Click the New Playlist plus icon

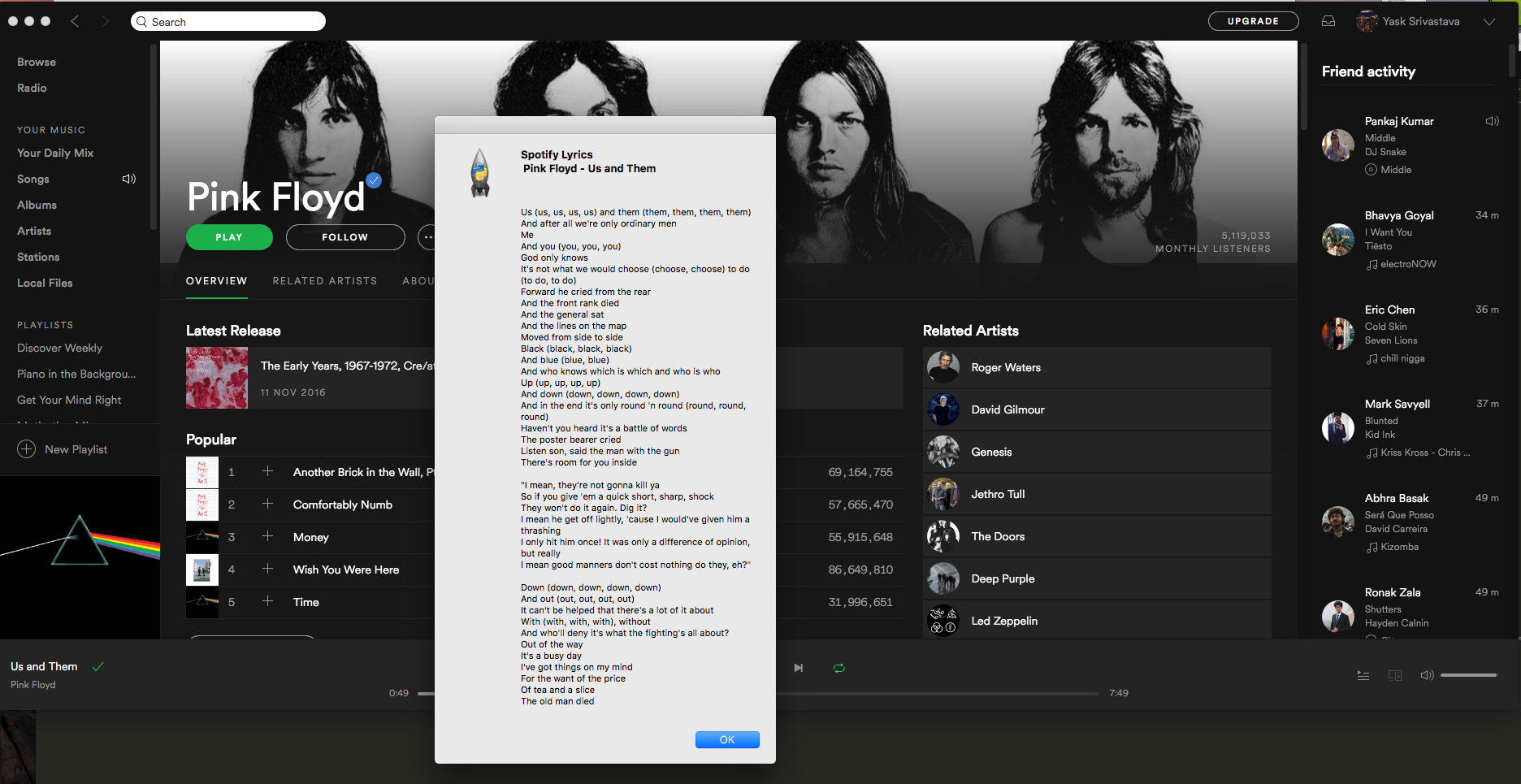pyautogui.click(x=27, y=449)
